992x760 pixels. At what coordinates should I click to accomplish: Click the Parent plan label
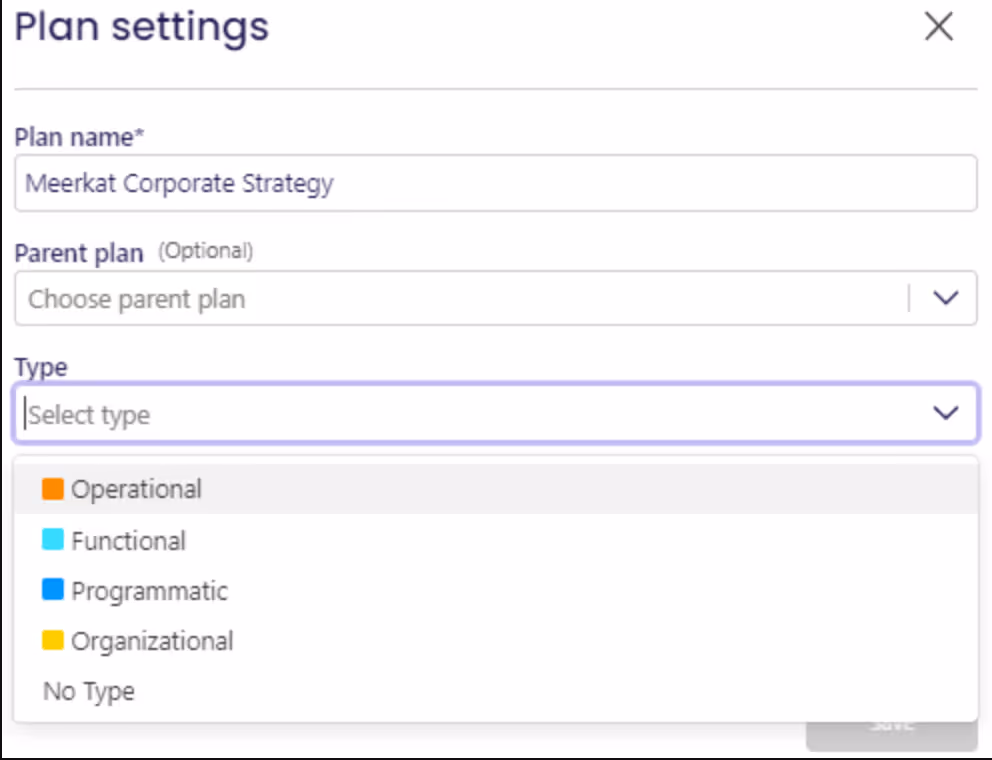(79, 253)
